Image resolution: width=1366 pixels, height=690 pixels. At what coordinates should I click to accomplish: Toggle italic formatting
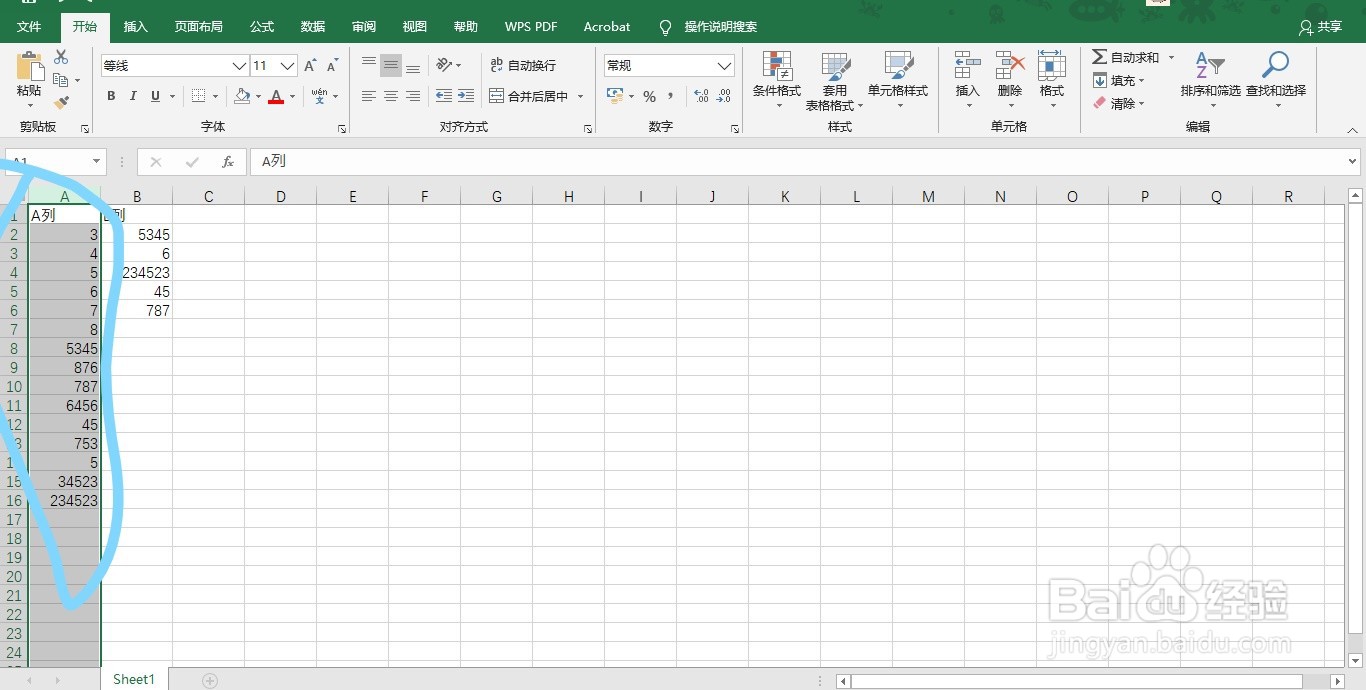click(x=133, y=96)
